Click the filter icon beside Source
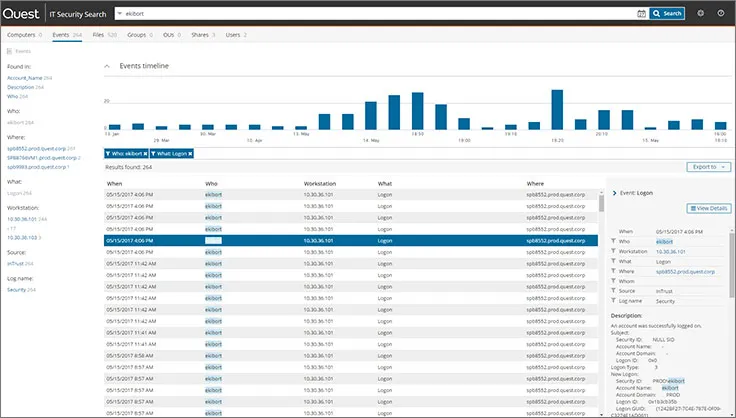 pyautogui.click(x=611, y=290)
